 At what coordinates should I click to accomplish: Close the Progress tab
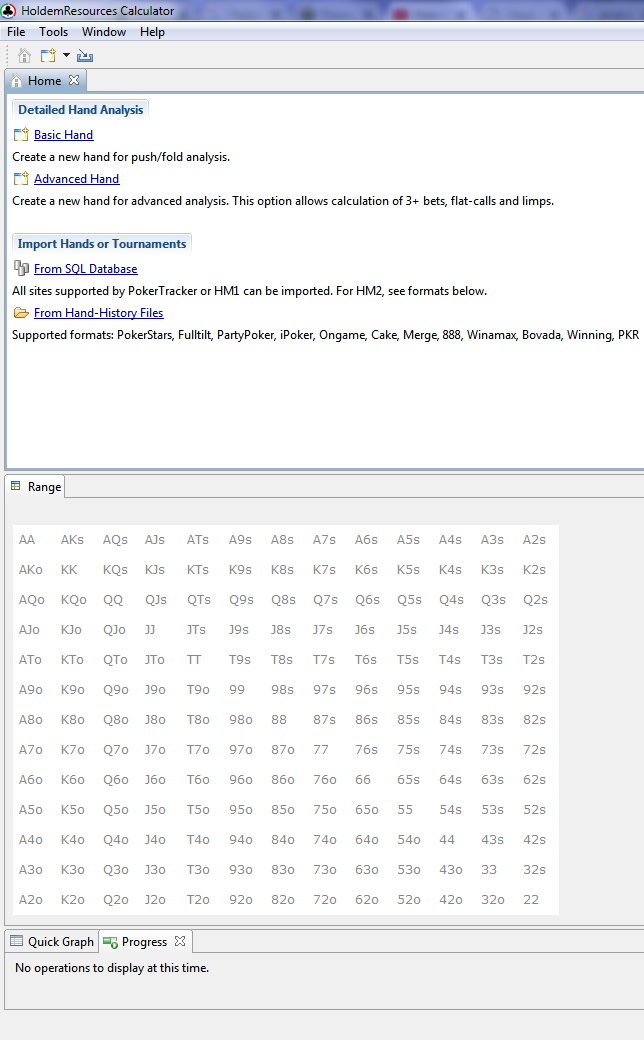coord(180,941)
